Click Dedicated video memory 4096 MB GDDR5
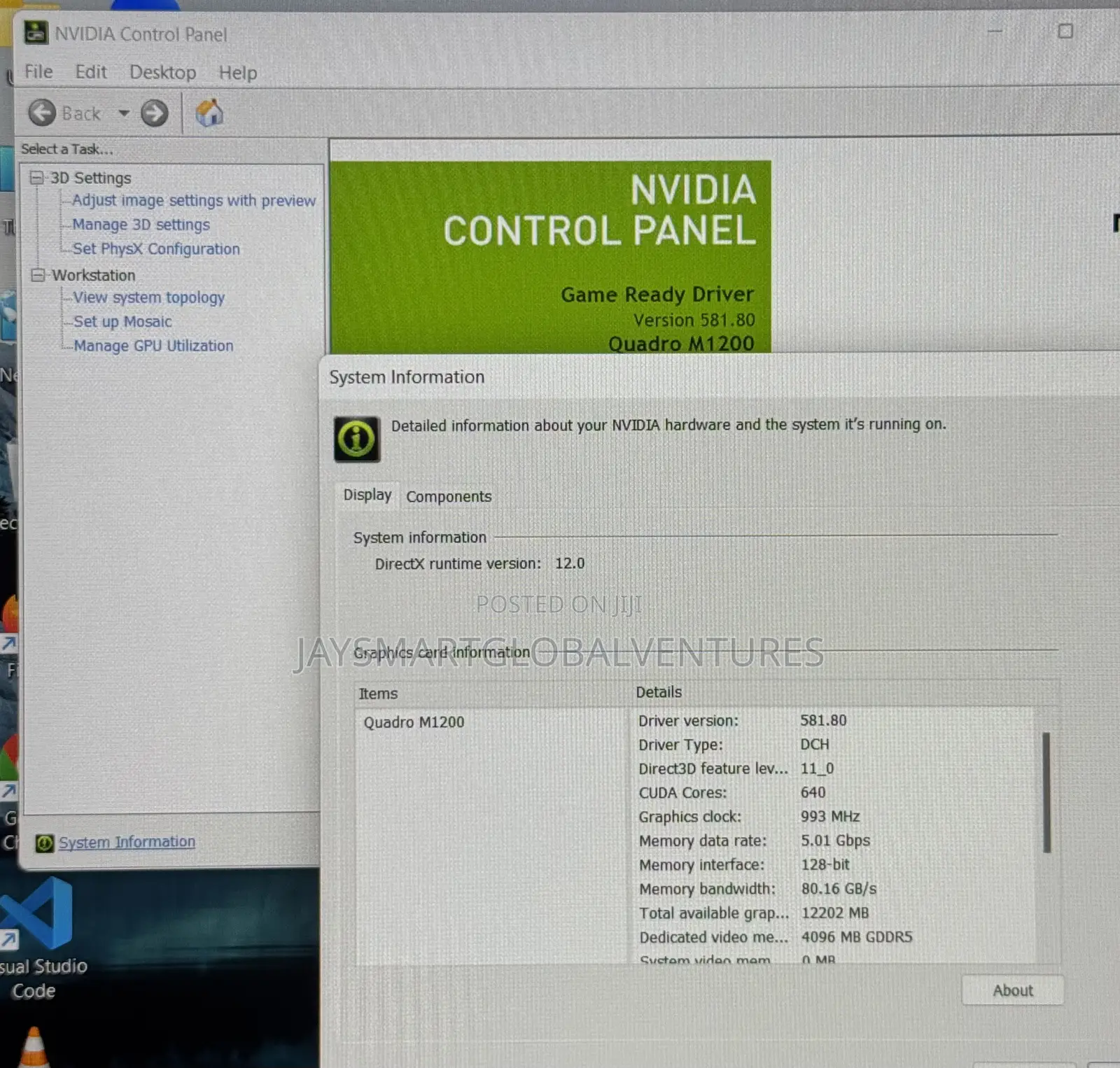The image size is (1120, 1068). pos(857,937)
